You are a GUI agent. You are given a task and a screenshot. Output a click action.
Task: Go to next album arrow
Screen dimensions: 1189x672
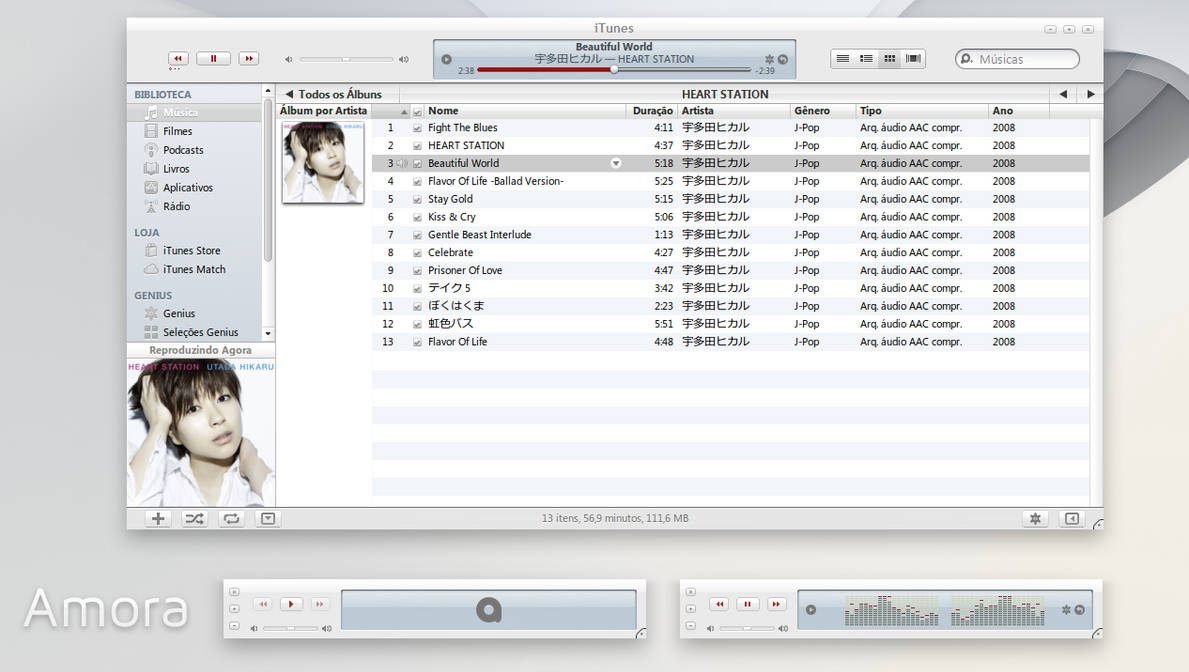1090,94
